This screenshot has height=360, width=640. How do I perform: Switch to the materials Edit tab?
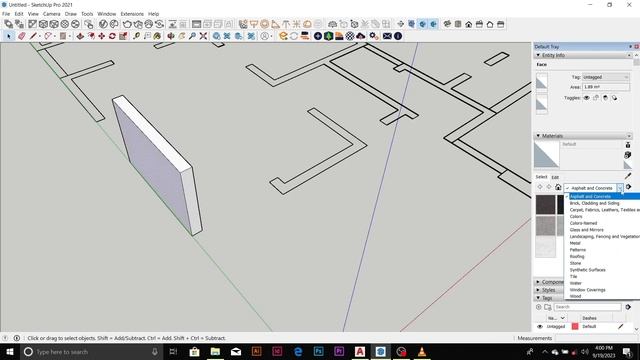[x=555, y=177]
